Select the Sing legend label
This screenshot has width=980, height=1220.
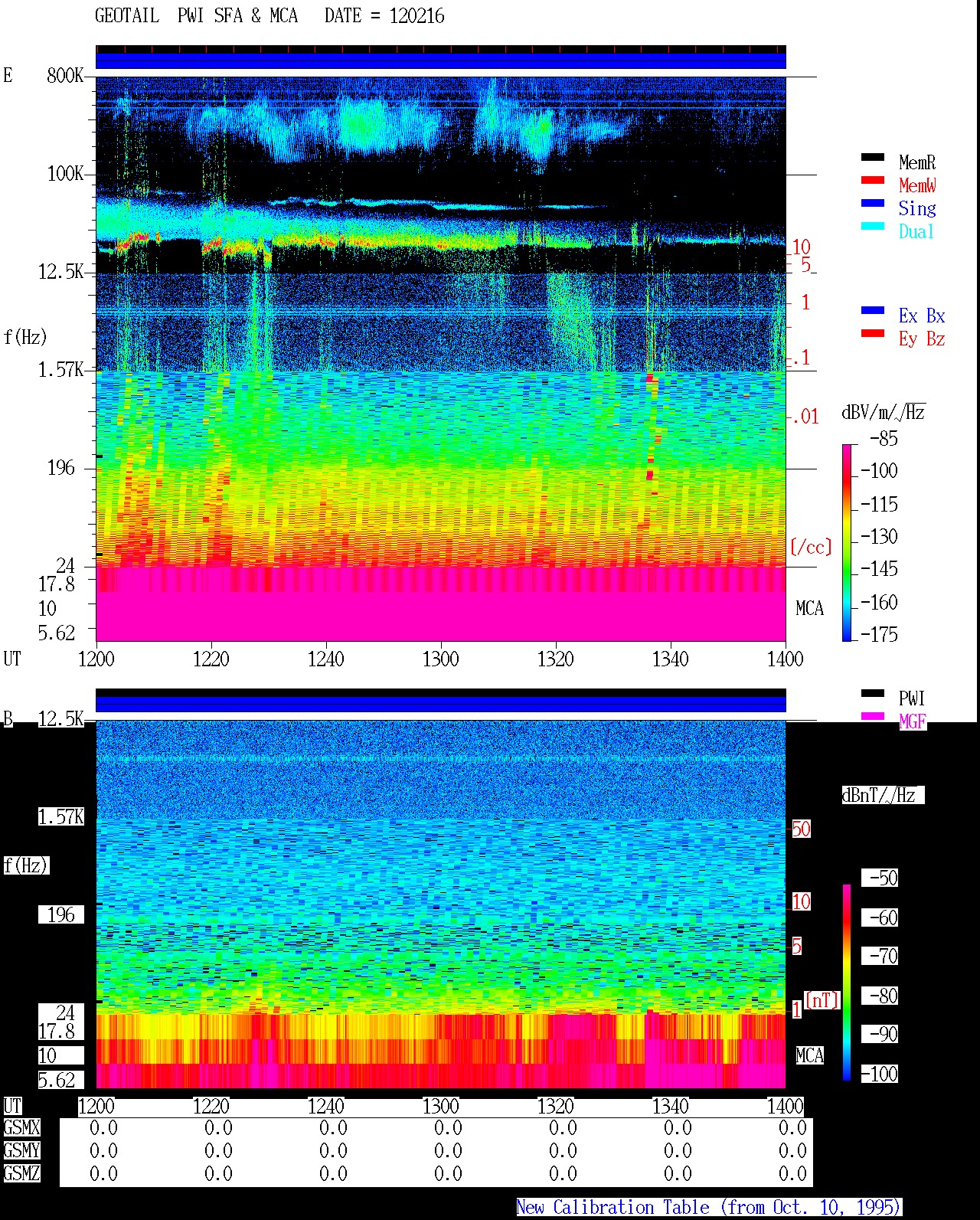(917, 208)
